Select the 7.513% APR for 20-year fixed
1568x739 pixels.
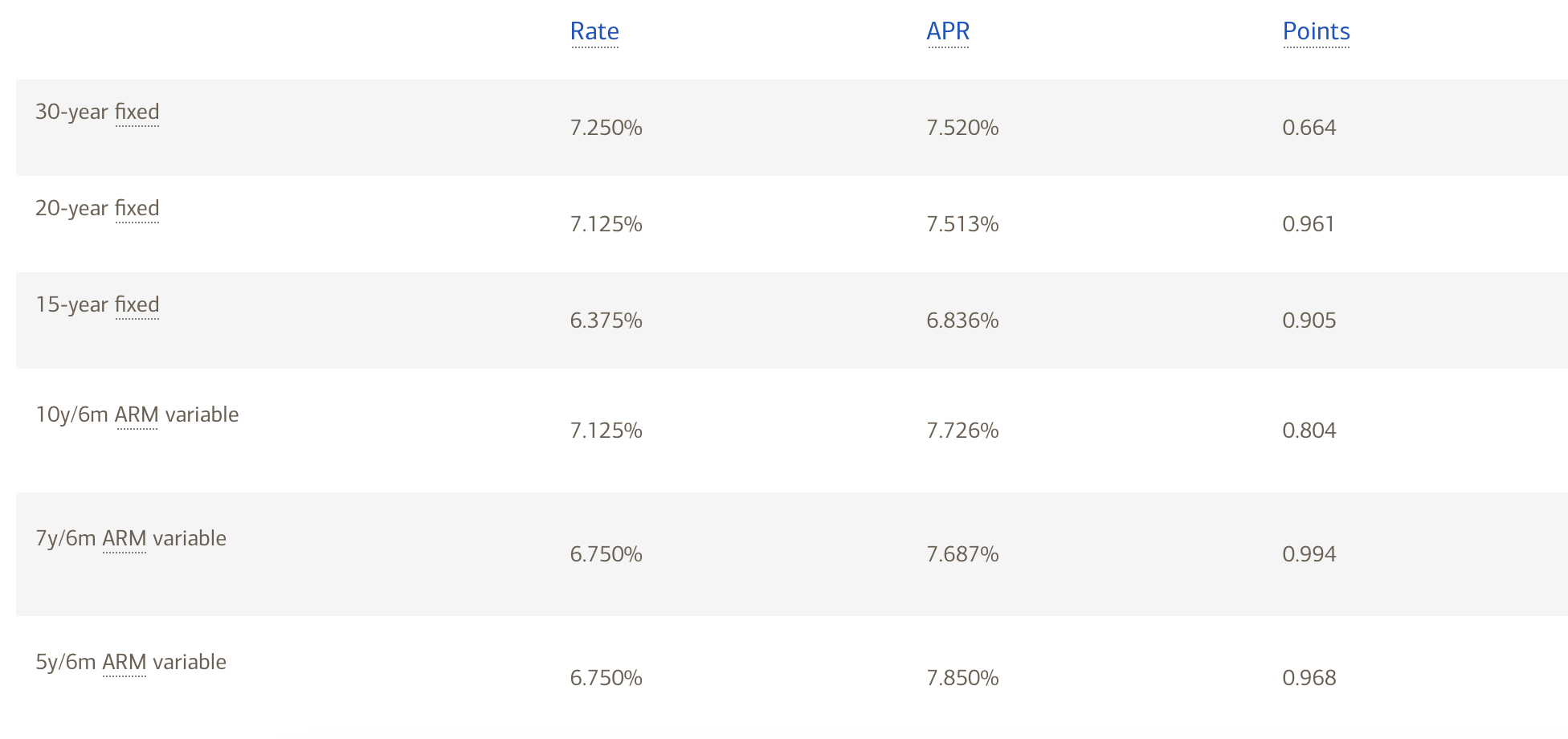pyautogui.click(x=962, y=224)
